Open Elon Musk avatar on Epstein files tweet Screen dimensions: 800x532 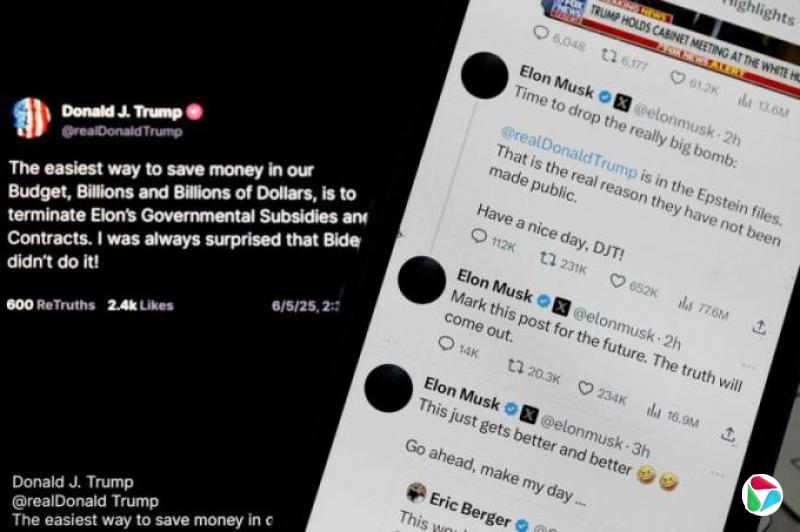pos(485,75)
